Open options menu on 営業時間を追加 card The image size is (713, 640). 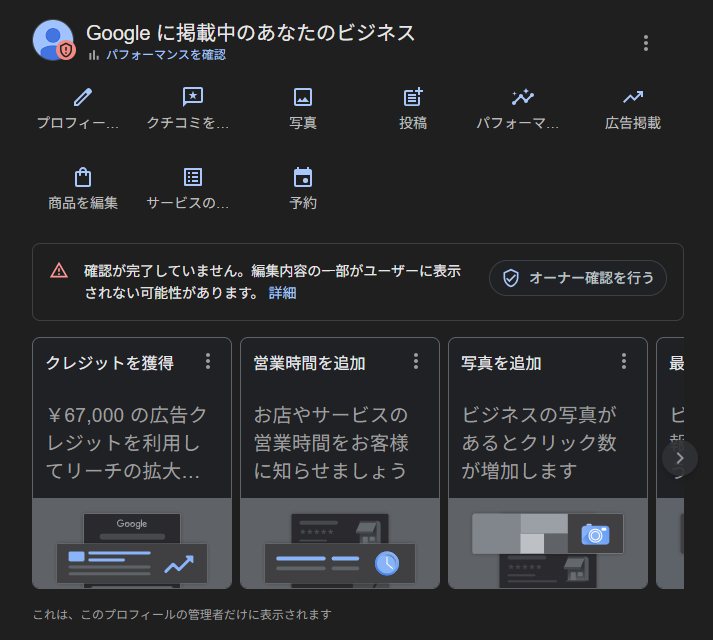pos(416,361)
